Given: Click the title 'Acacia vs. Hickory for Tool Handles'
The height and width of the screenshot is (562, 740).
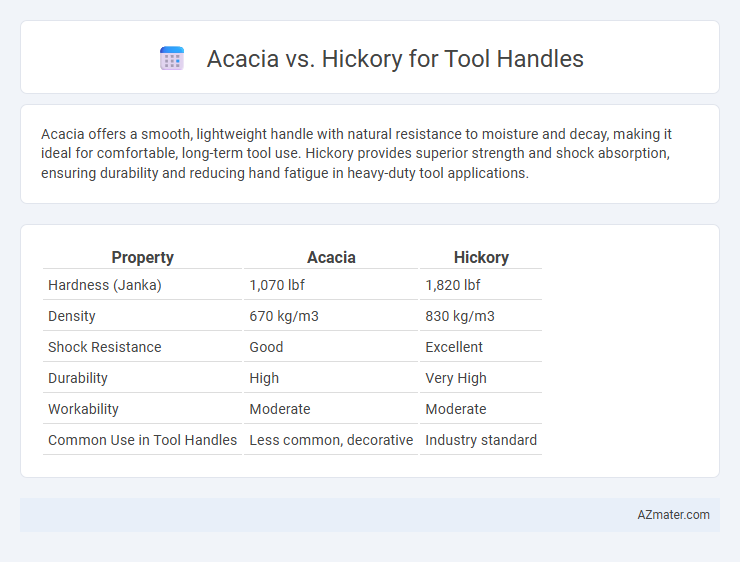Looking at the screenshot, I should click(x=395, y=59).
